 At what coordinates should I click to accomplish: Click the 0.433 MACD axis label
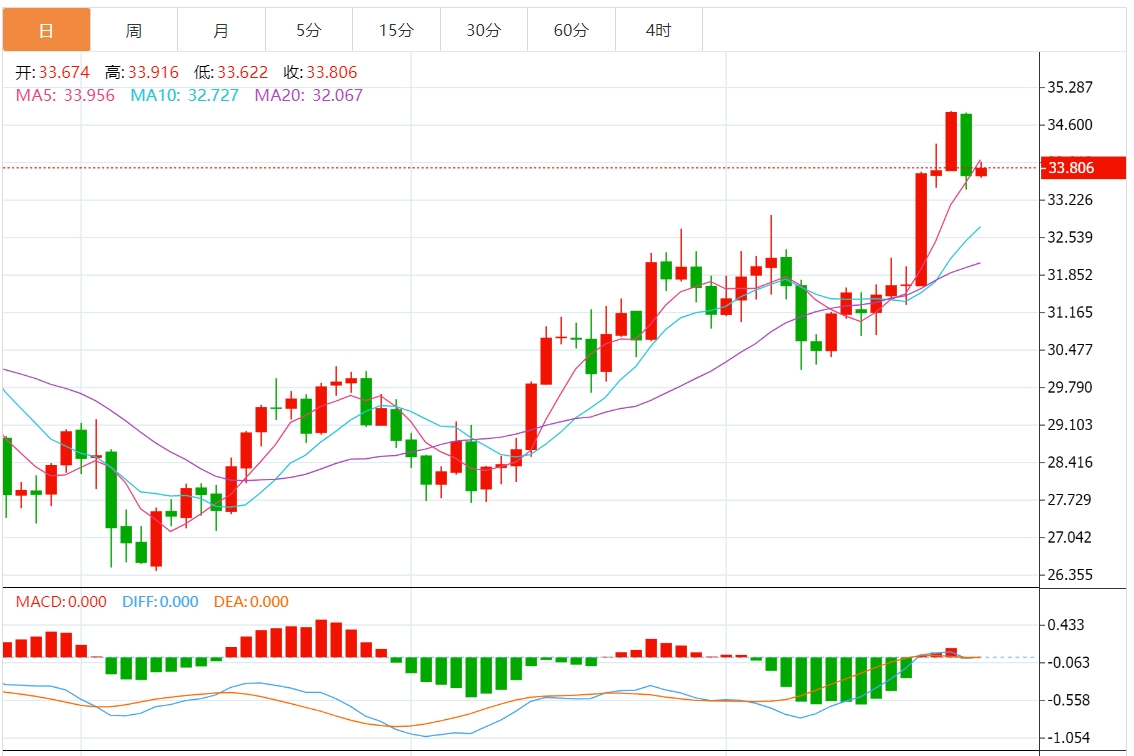tap(1066, 625)
